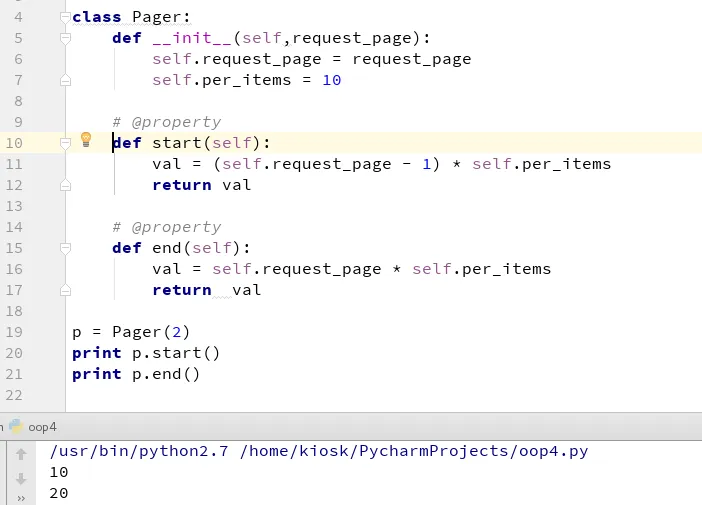Click the console output value 20
The height and width of the screenshot is (505, 702).
(x=59, y=493)
